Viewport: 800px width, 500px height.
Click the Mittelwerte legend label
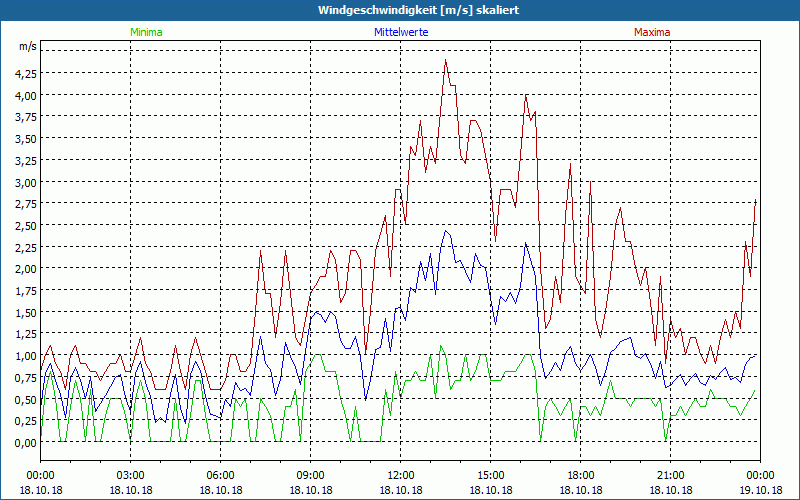(401, 32)
